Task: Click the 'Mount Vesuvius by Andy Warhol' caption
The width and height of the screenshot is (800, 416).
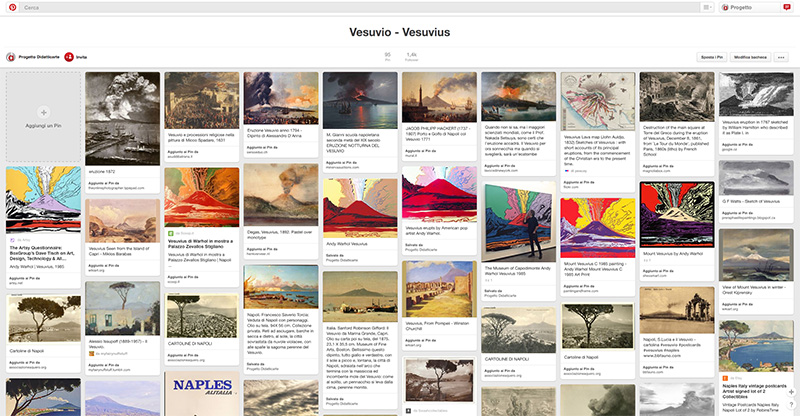Action: 673,254
